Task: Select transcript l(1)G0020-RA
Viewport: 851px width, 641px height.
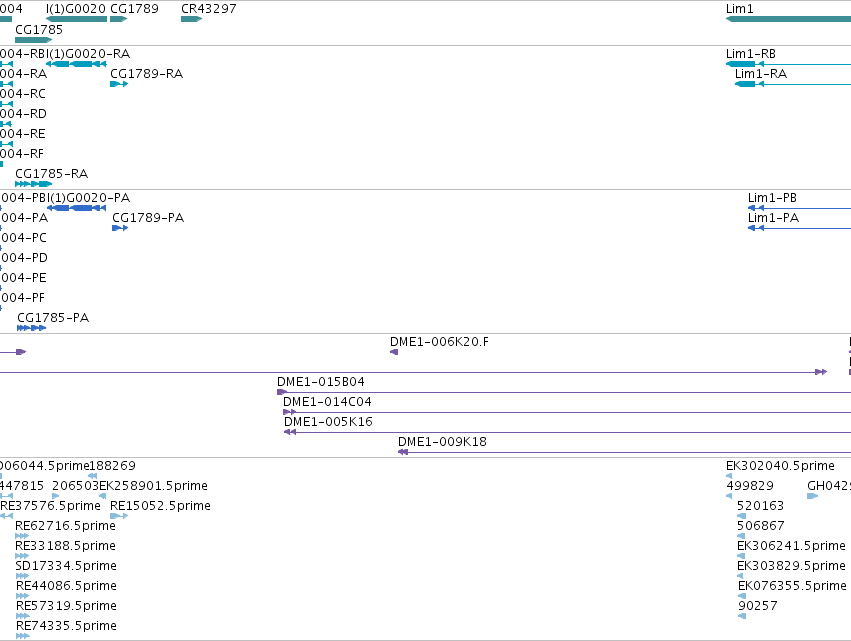Action: (x=77, y=64)
